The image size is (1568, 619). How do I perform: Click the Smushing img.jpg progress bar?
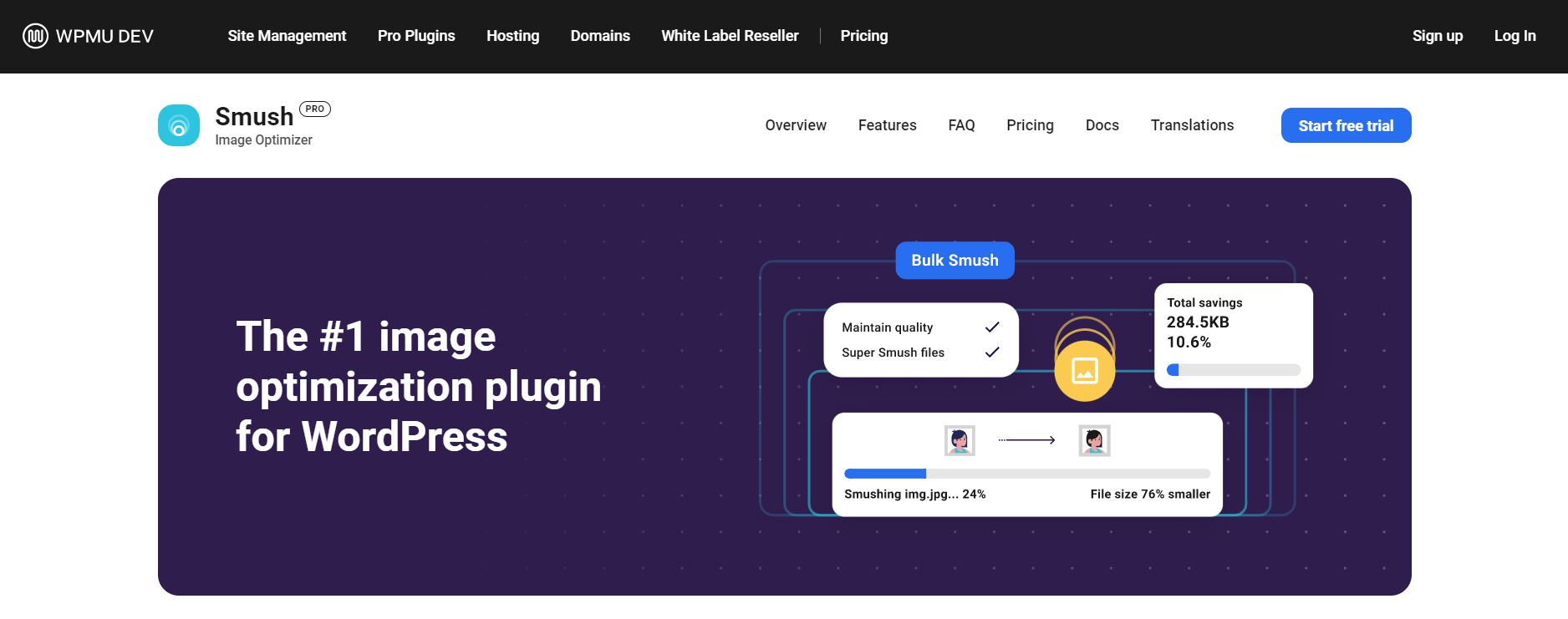click(x=1027, y=474)
